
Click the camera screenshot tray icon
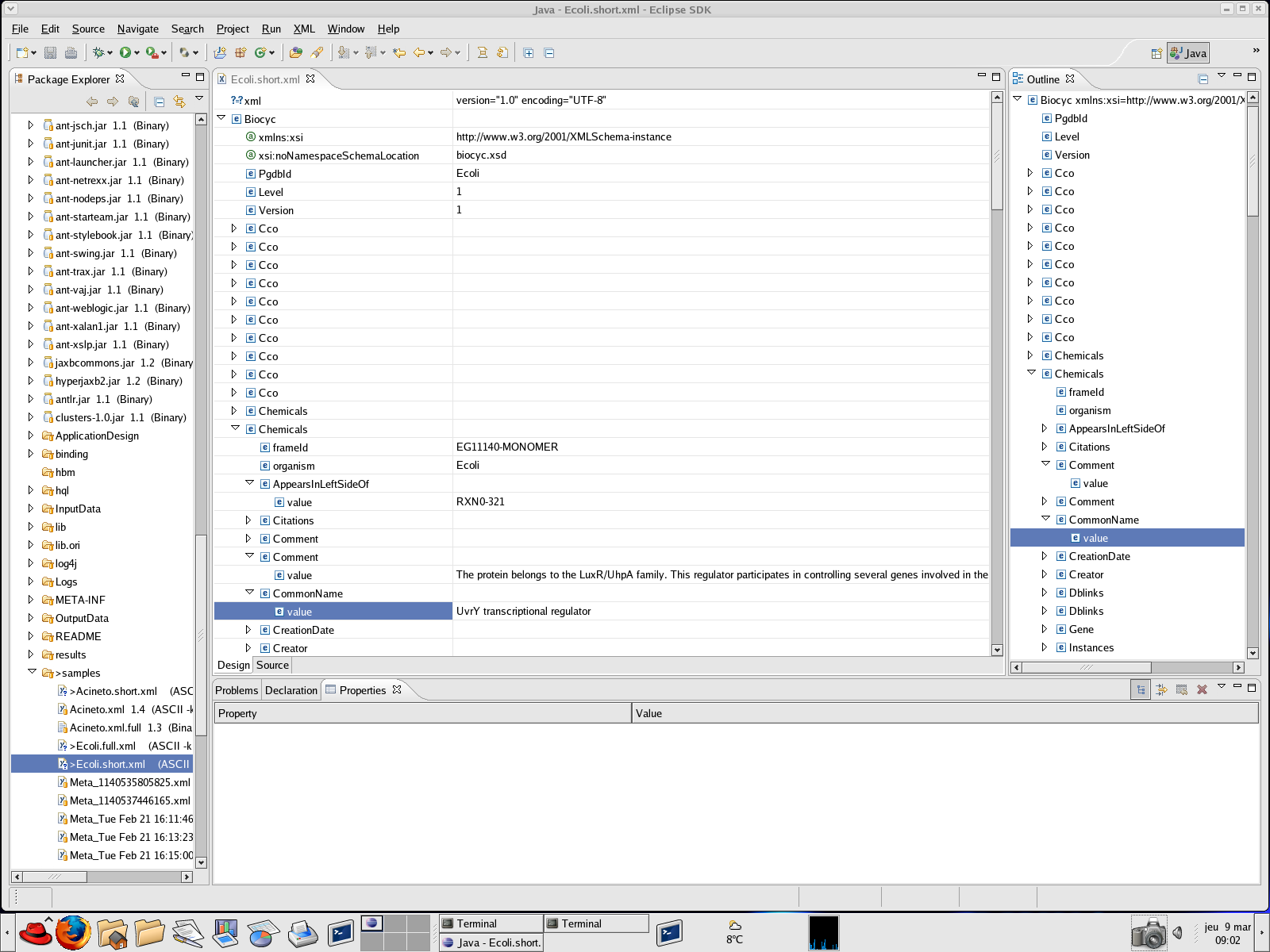pyautogui.click(x=1149, y=933)
